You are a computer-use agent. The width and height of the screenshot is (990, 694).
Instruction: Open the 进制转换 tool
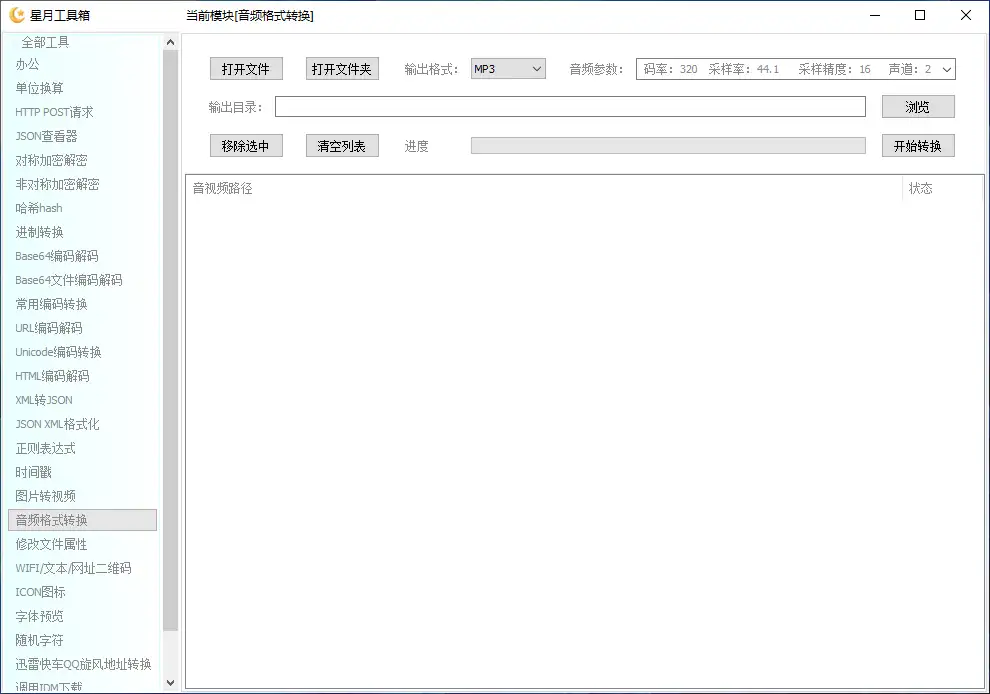pyautogui.click(x=39, y=232)
